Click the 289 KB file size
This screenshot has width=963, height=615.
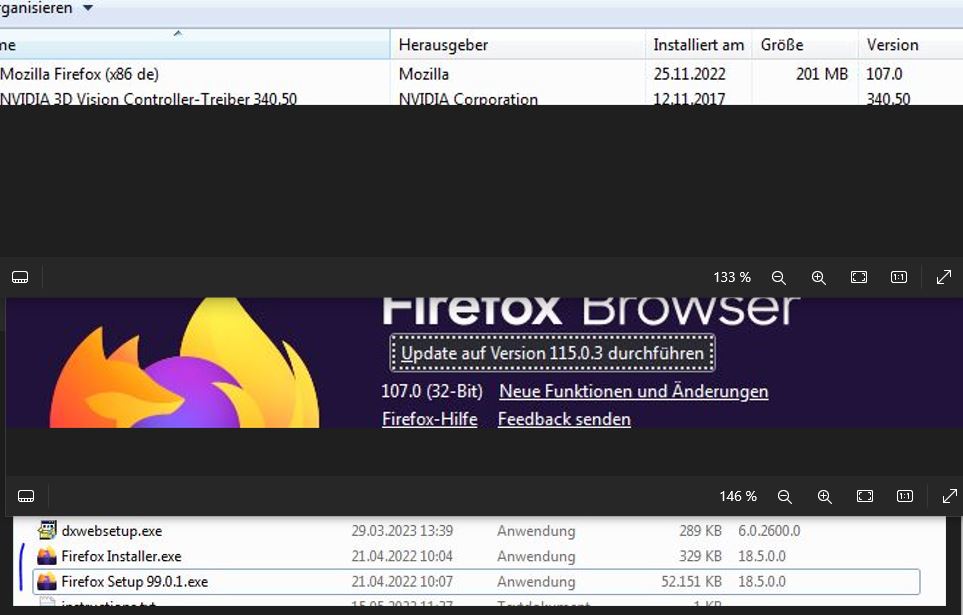[700, 531]
